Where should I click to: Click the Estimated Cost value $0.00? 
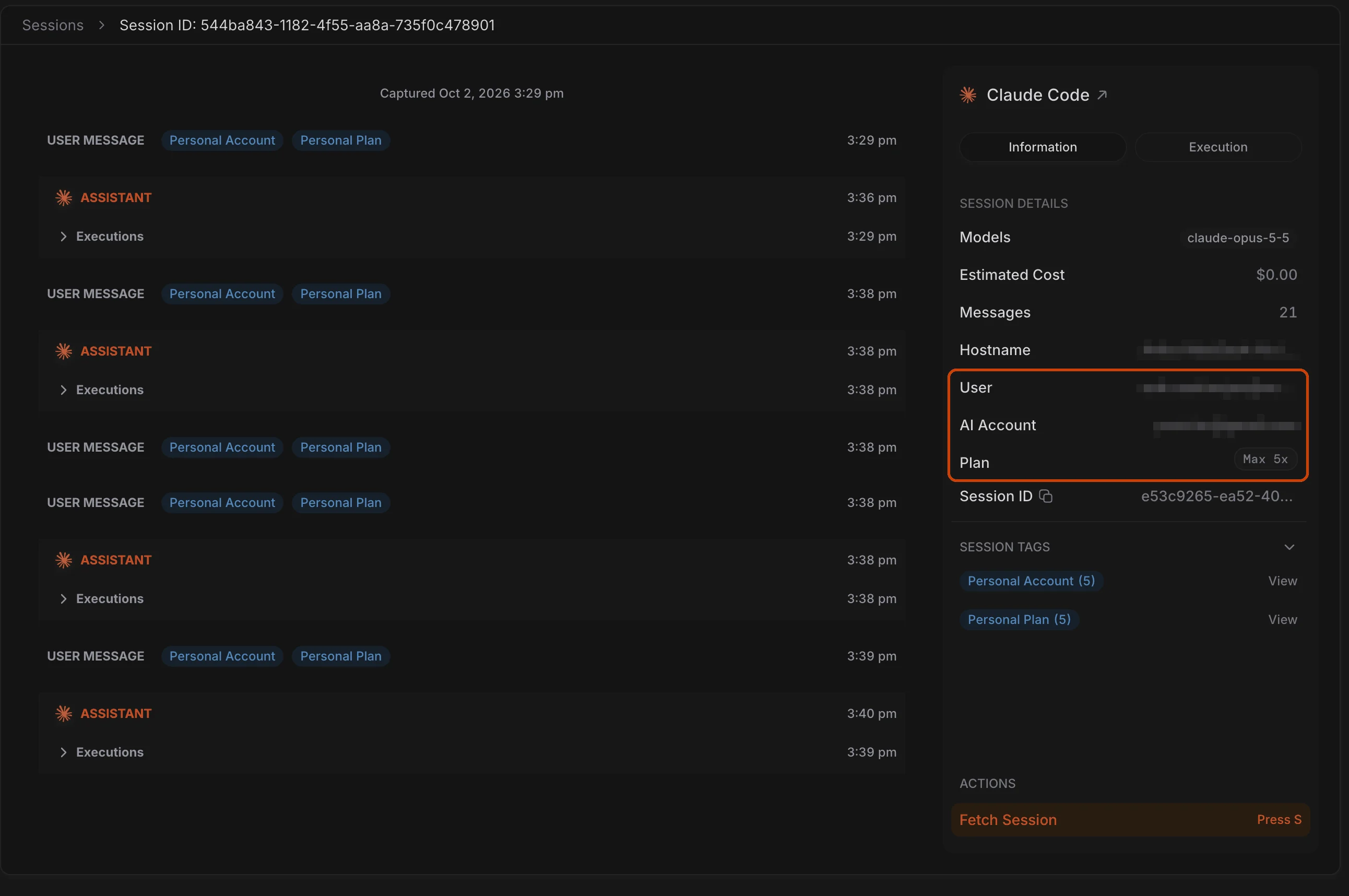click(x=1276, y=275)
